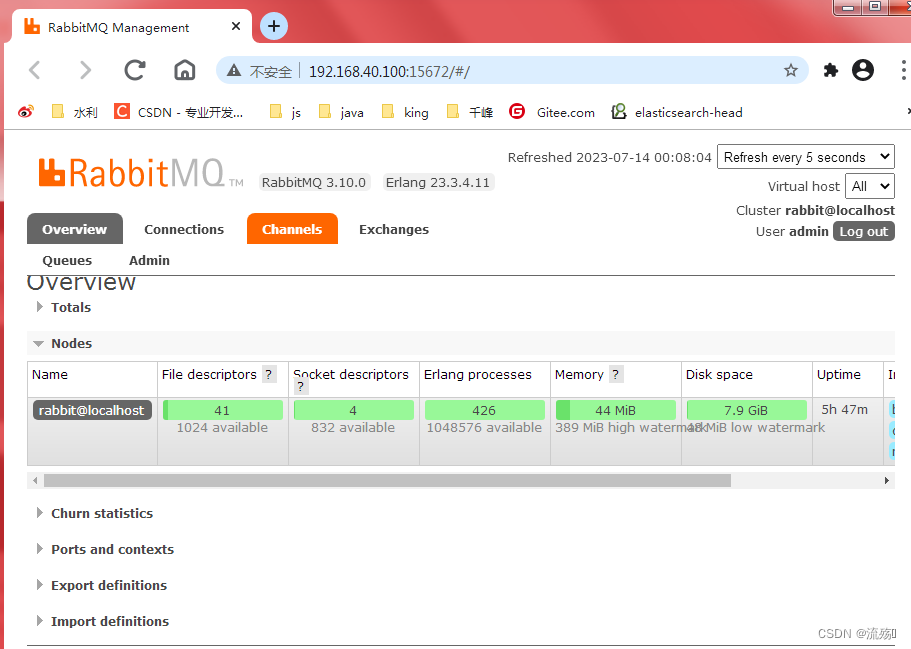Open File descriptors help via question mark icon
The height and width of the screenshot is (649, 911).
coord(269,374)
